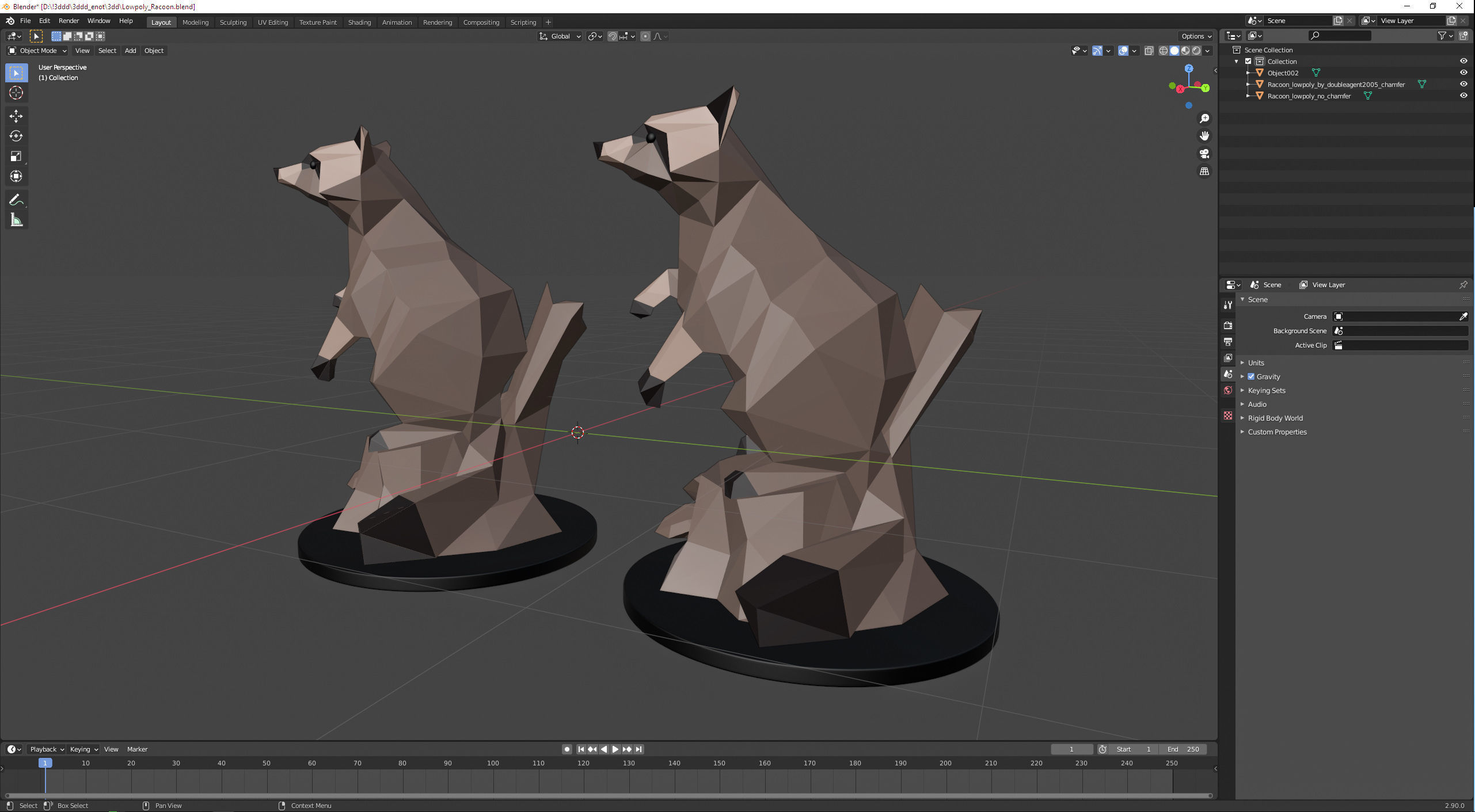Viewport: 1475px width, 812px height.
Task: Expand the Audio panel
Action: [x=1257, y=404]
